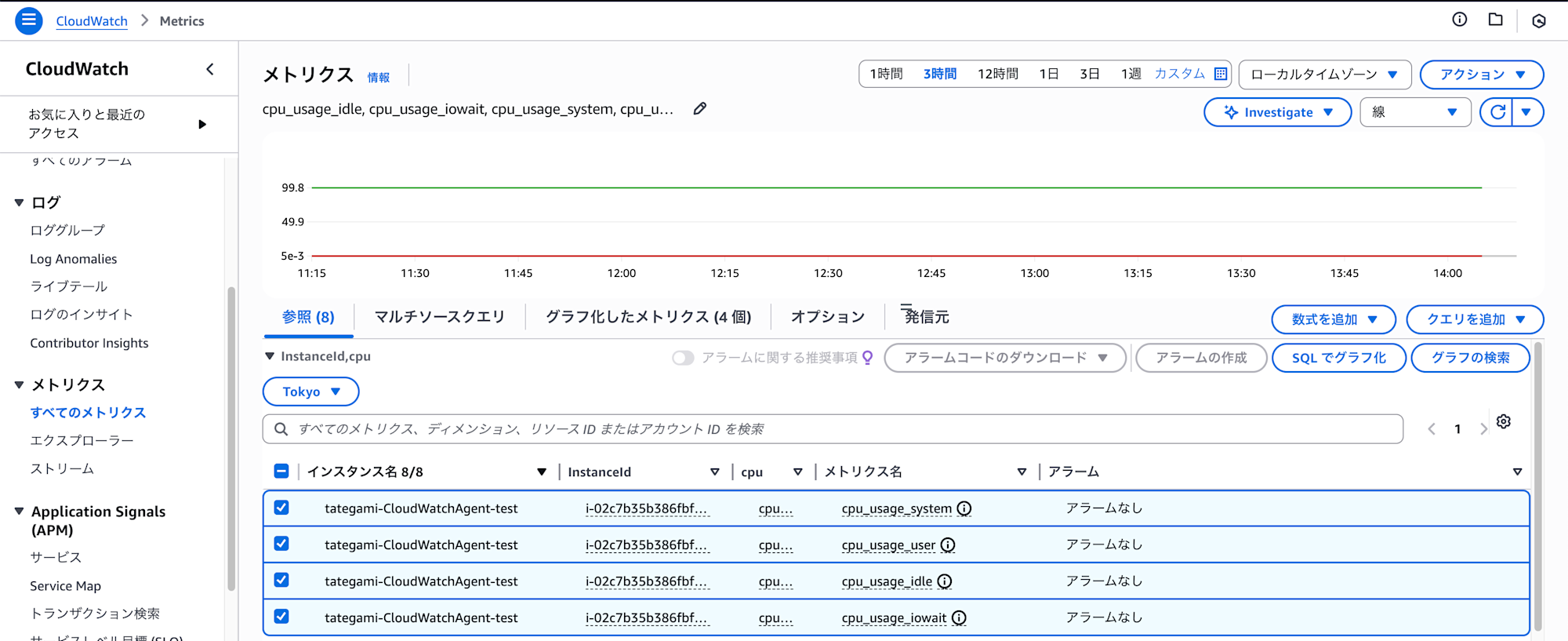Switch to 参照 (8) tab
Image resolution: width=1568 pixels, height=641 pixels.
click(308, 317)
